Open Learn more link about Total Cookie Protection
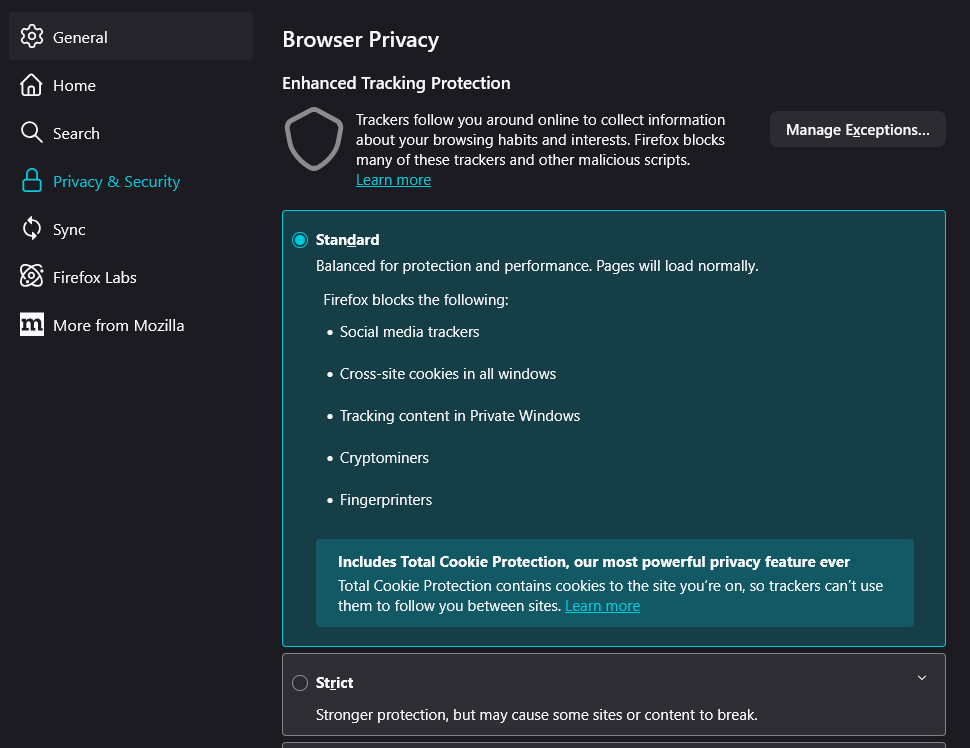The image size is (970, 748). tap(602, 606)
